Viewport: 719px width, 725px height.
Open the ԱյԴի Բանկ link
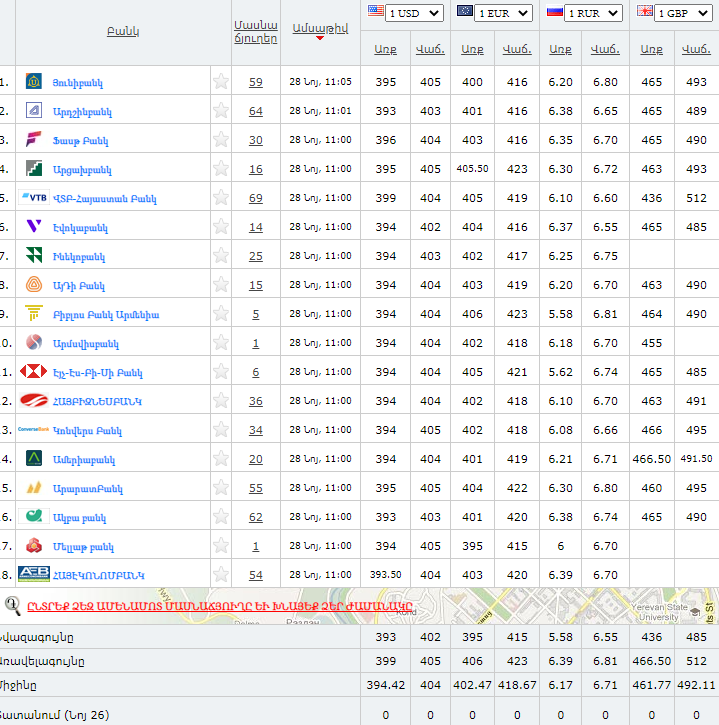coord(79,285)
